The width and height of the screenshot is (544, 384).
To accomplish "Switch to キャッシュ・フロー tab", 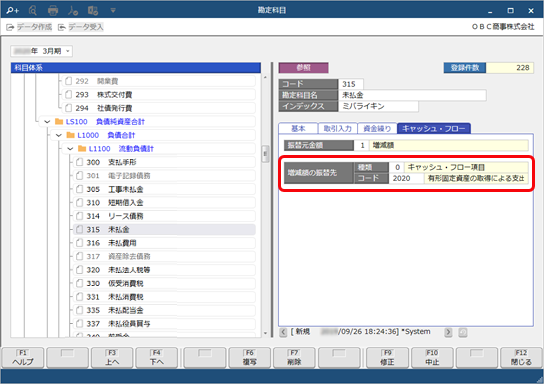I will tap(434, 128).
